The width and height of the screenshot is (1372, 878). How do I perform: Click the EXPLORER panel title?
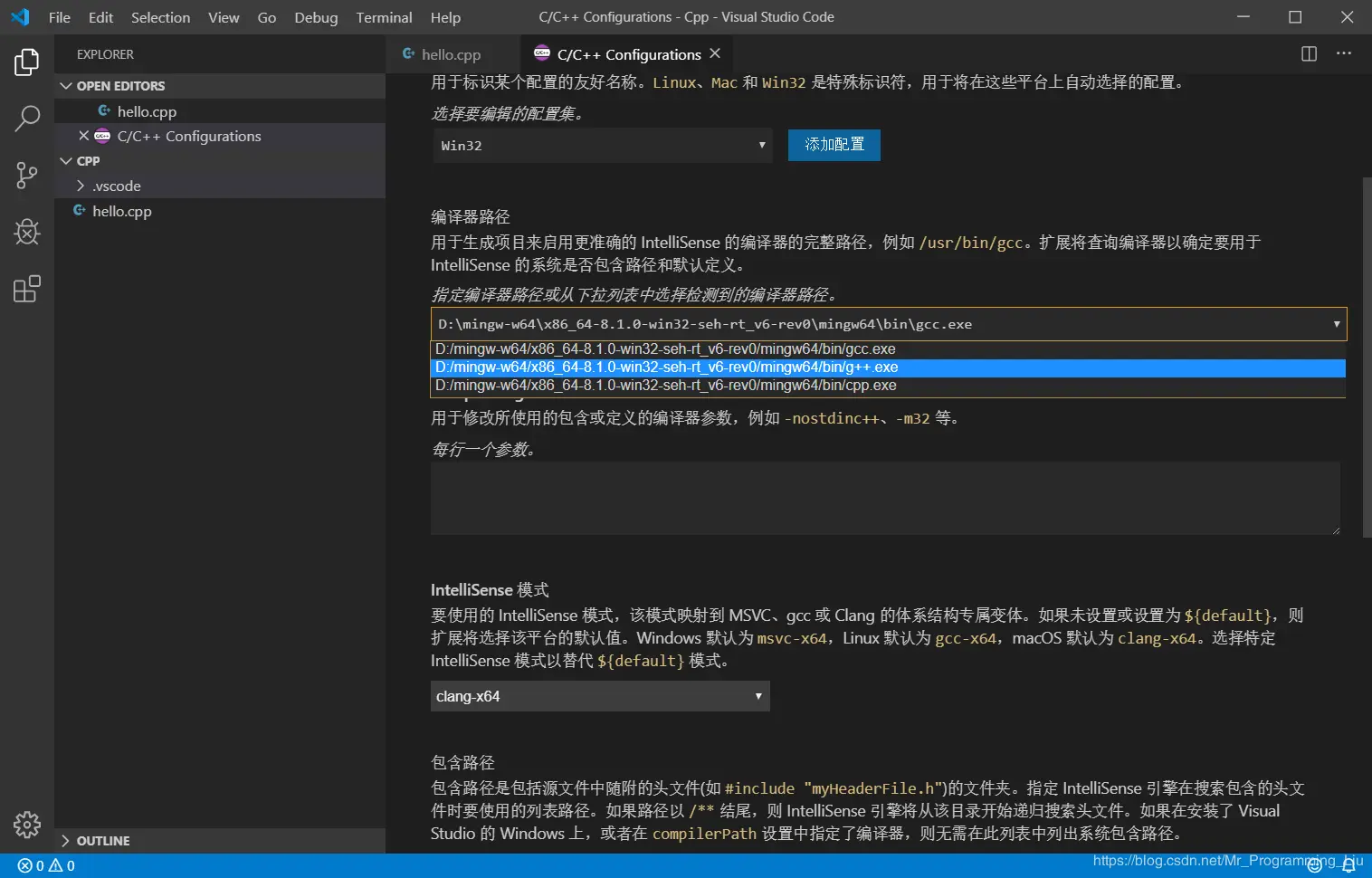coord(105,54)
